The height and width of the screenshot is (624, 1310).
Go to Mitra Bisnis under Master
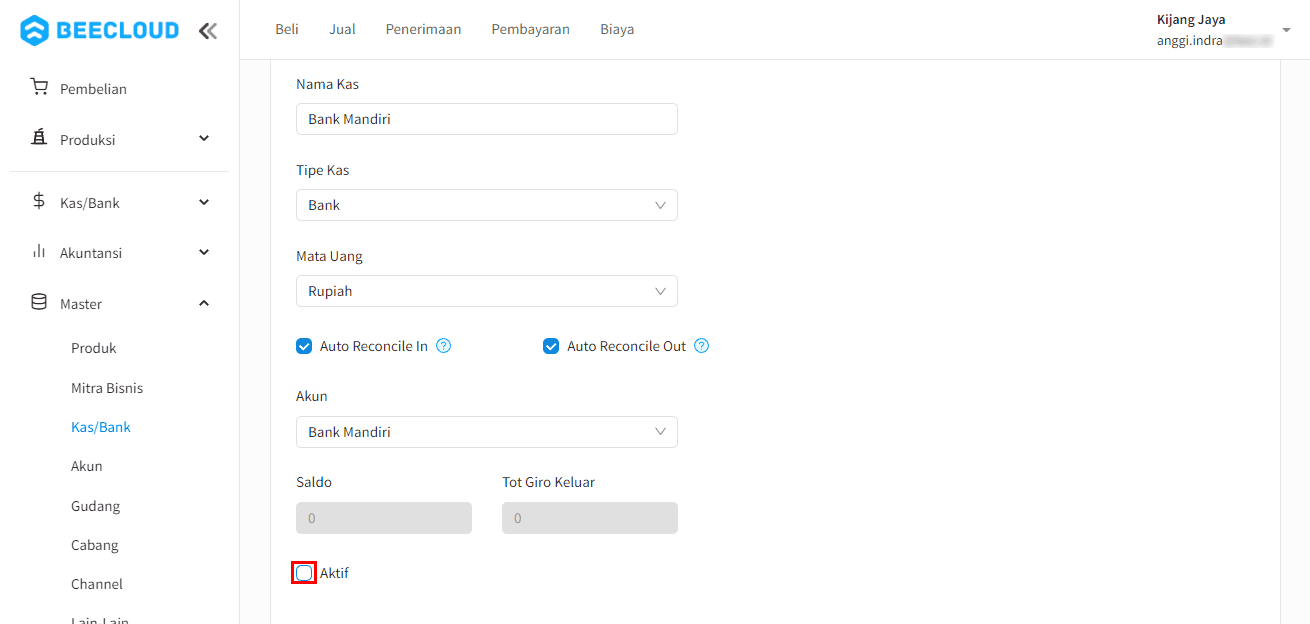[x=107, y=388]
